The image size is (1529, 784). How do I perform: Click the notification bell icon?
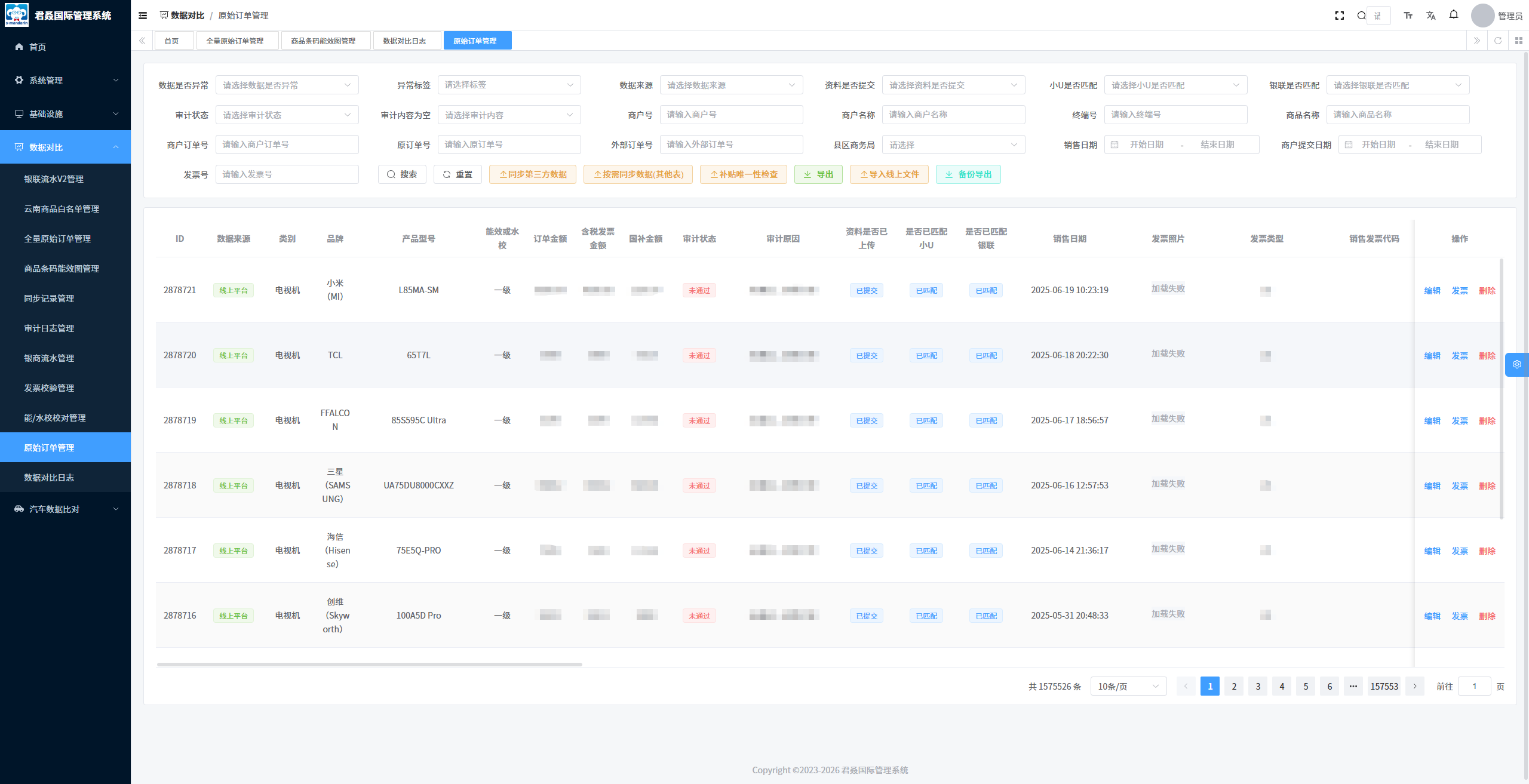point(1453,15)
